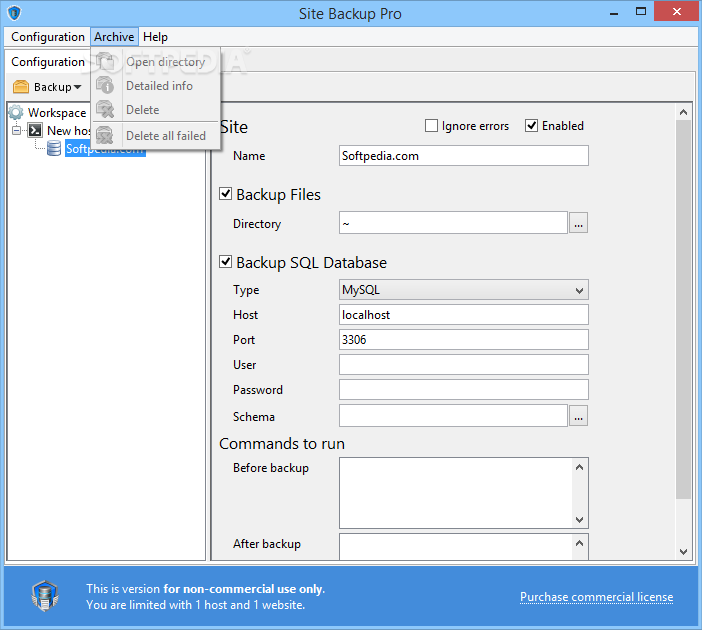Follow the Purchase commercial license link
The width and height of the screenshot is (702, 630).
(x=596, y=597)
